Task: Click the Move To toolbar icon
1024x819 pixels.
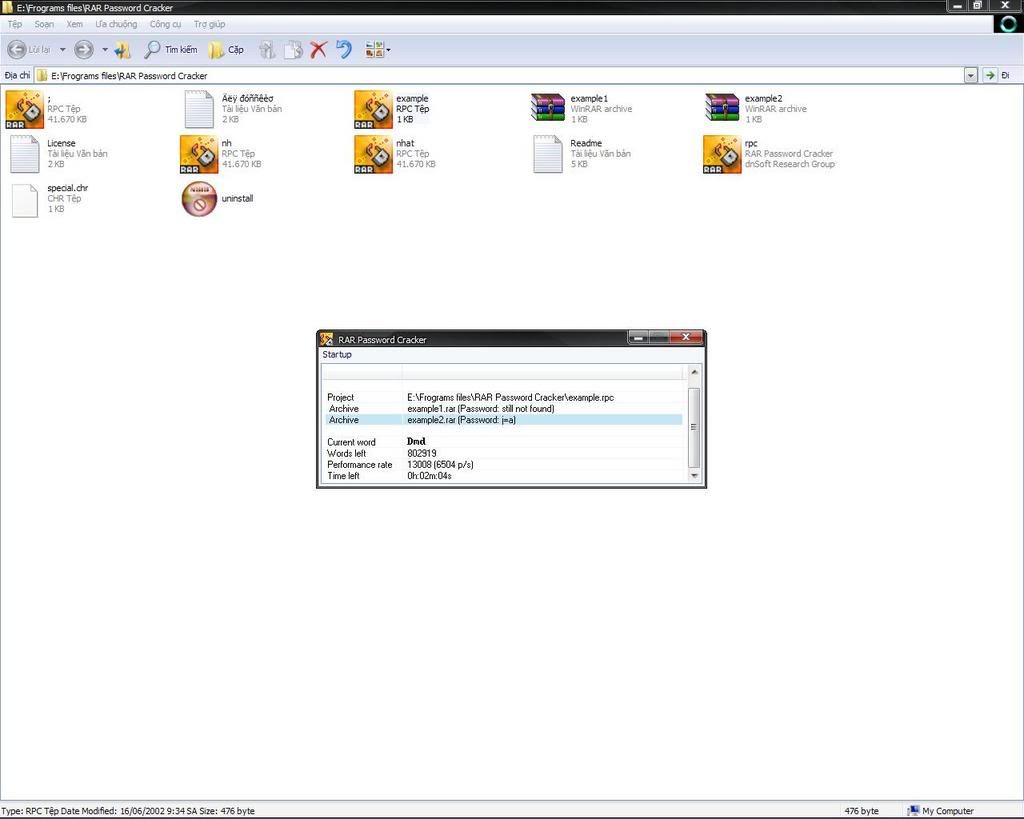Action: pos(266,50)
